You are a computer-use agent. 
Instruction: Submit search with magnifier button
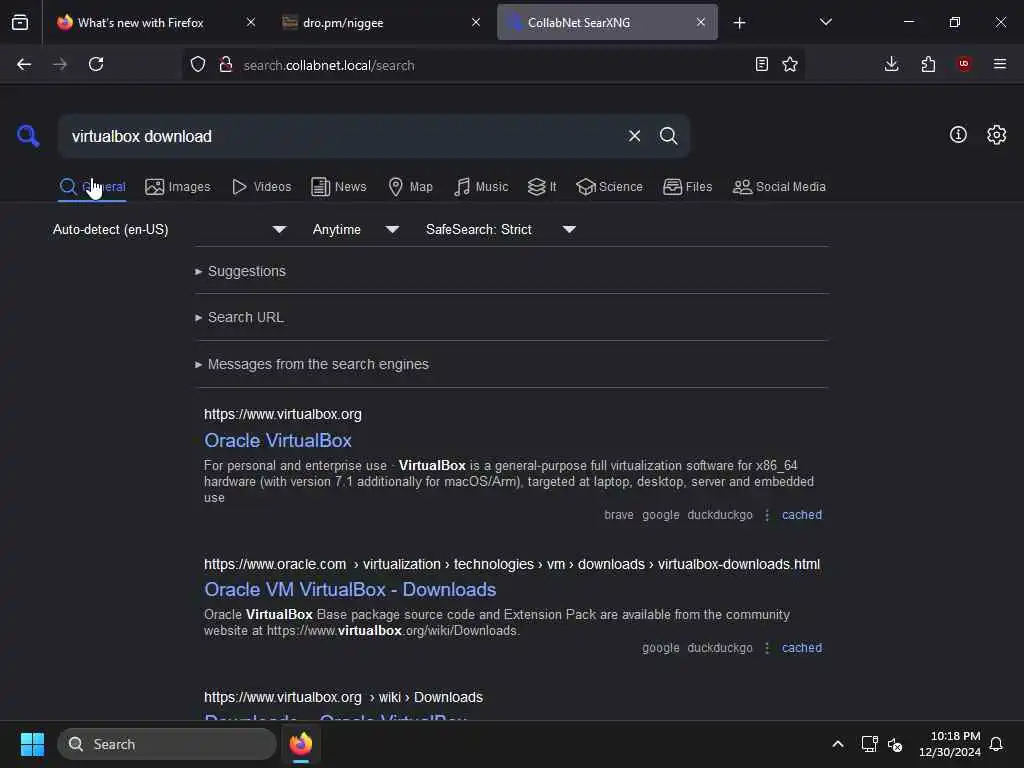668,136
